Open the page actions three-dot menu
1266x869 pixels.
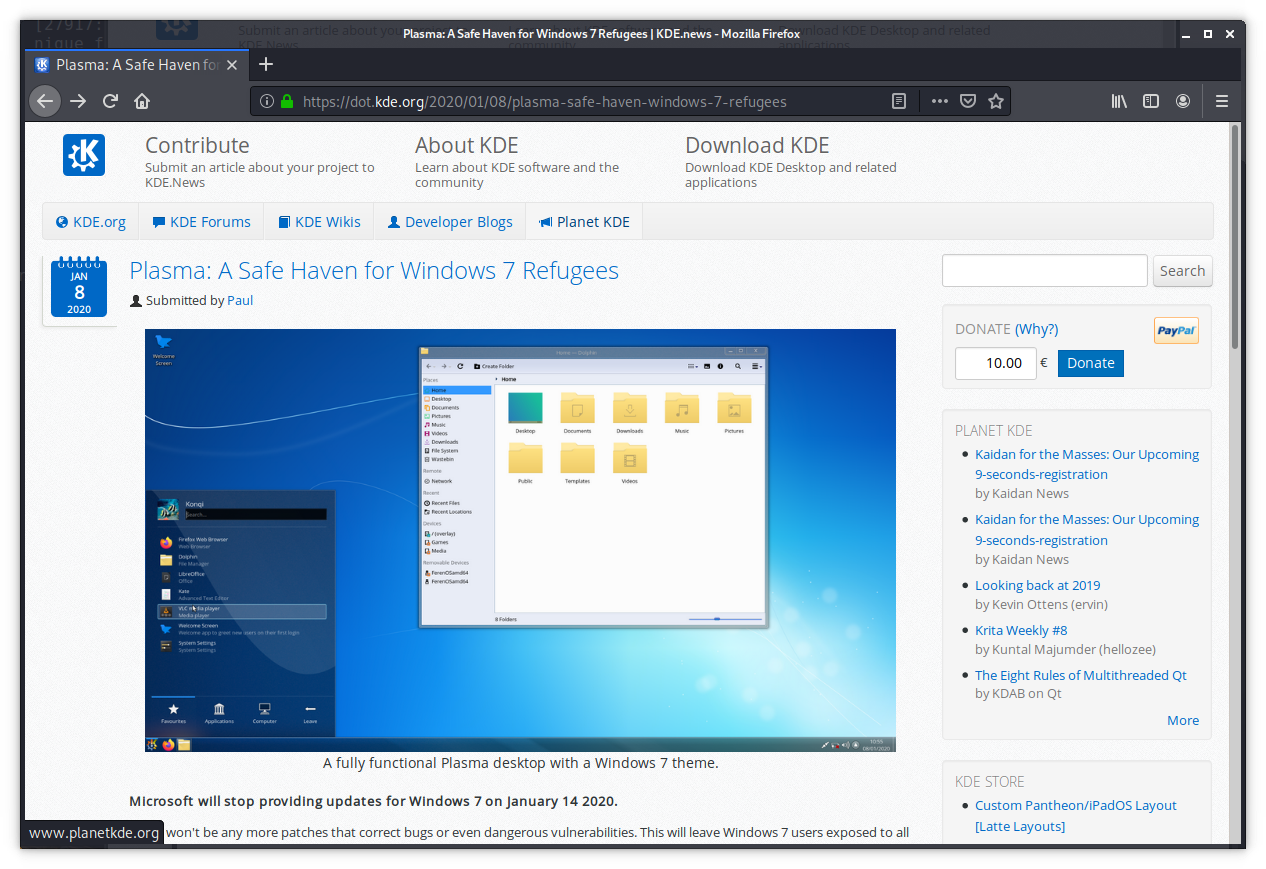[x=940, y=101]
